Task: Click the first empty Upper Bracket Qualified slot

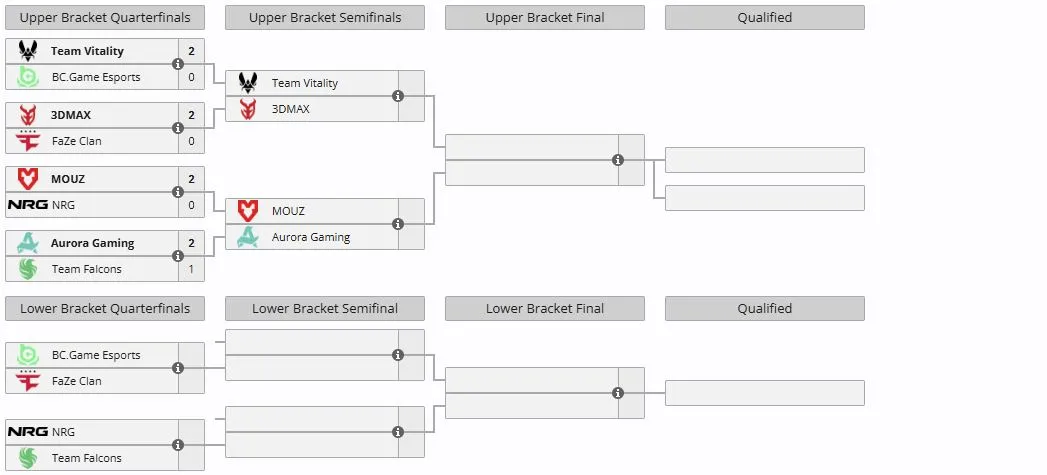Action: [x=765, y=160]
